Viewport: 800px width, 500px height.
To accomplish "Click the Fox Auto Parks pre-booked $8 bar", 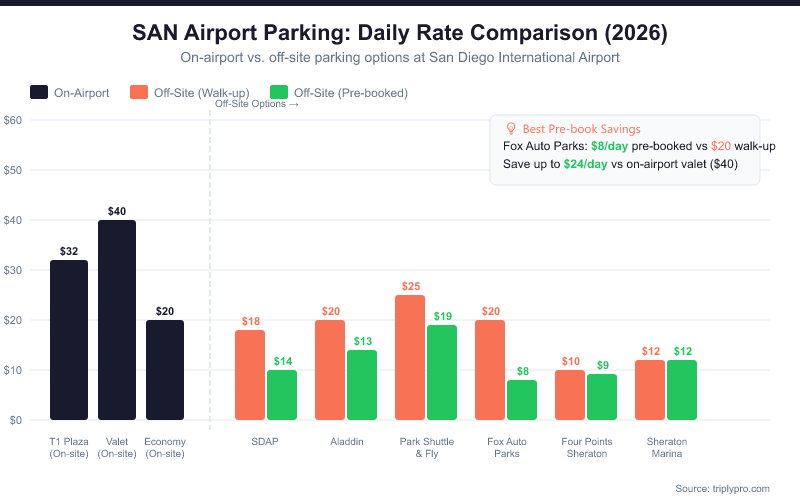I will (x=522, y=400).
